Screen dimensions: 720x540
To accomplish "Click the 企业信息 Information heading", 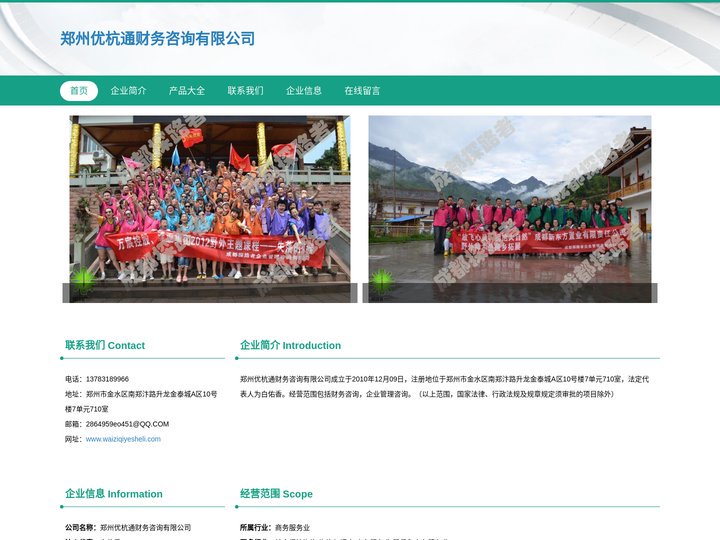I will pos(113,494).
